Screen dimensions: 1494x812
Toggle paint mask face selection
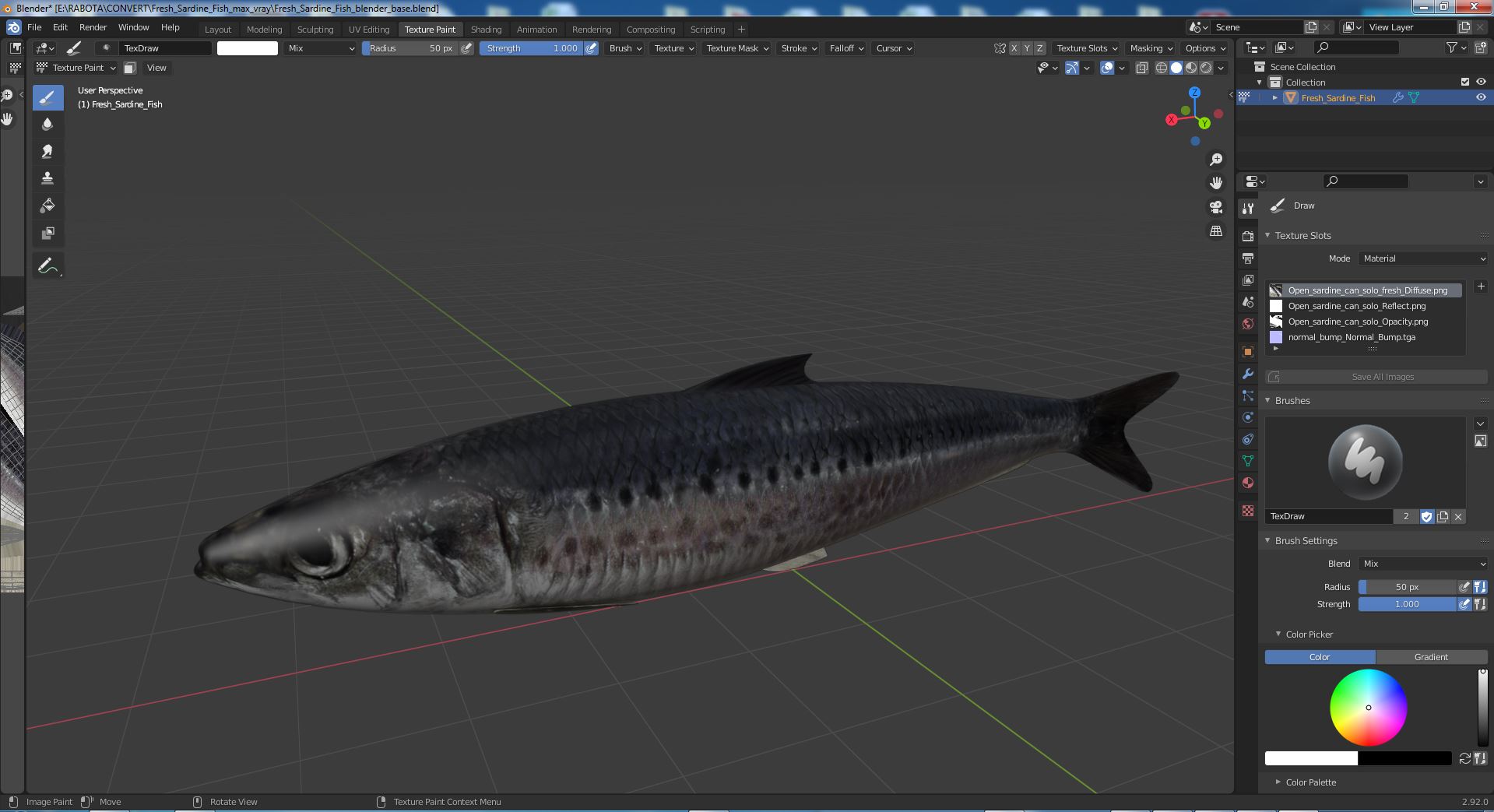(x=130, y=68)
